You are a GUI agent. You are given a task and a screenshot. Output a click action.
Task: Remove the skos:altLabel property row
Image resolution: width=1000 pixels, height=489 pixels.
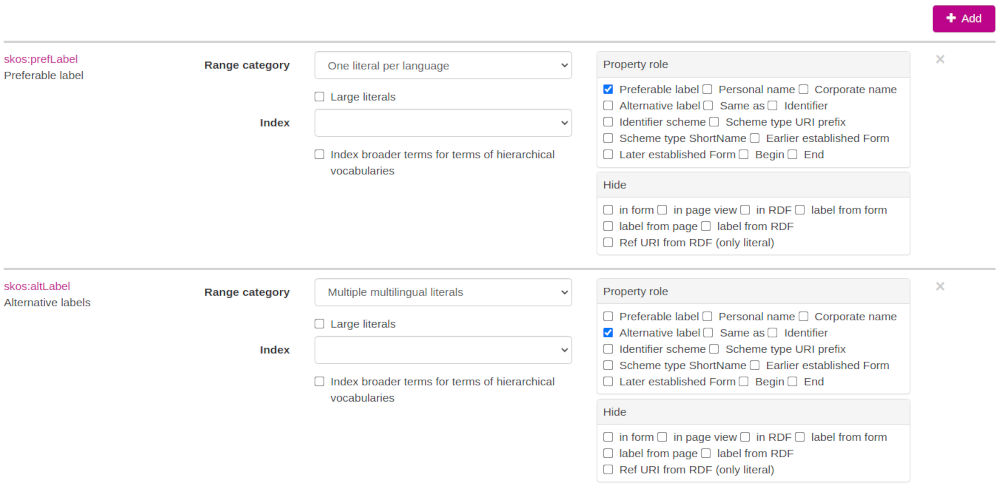[x=940, y=287]
